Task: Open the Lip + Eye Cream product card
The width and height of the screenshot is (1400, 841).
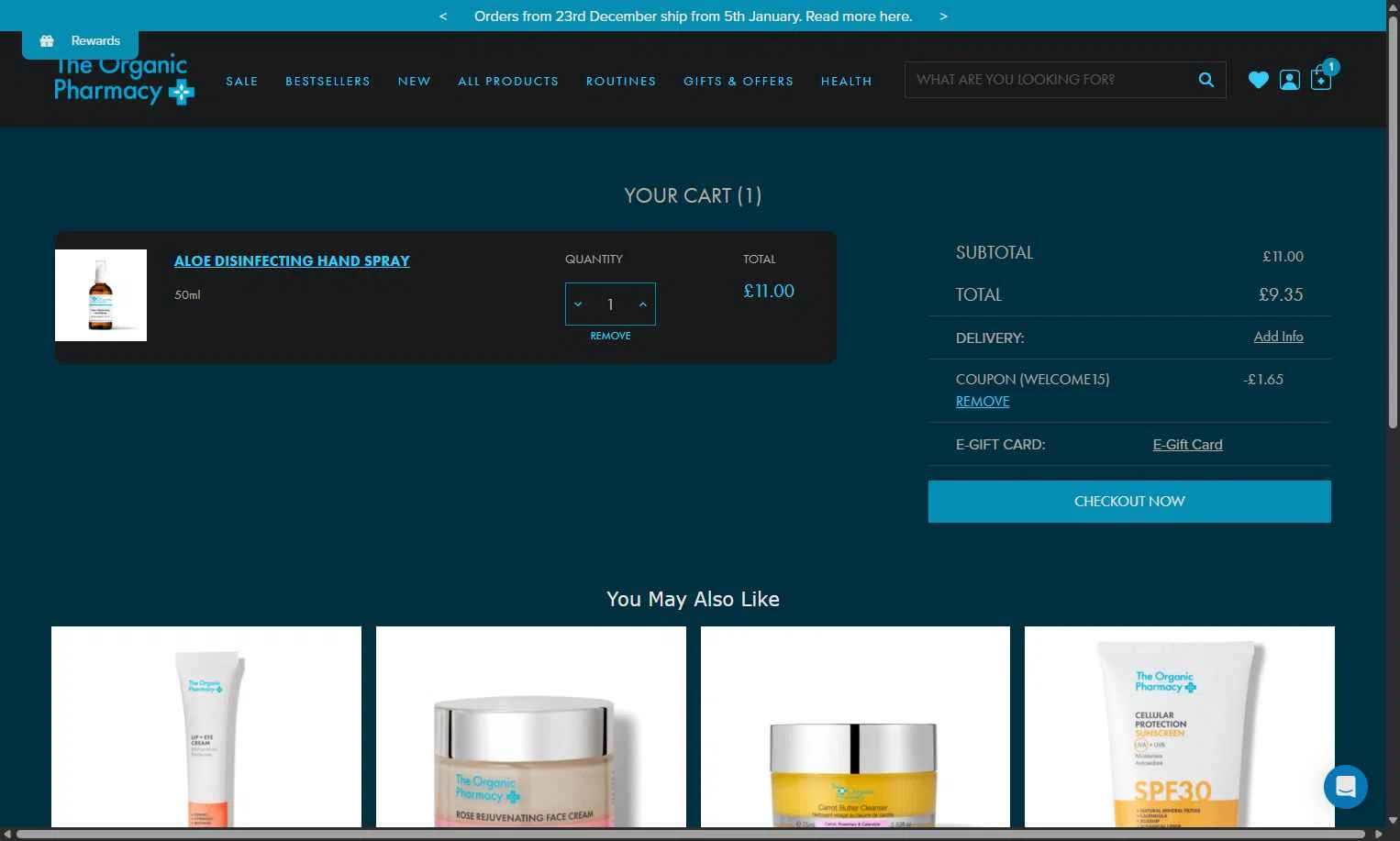Action: 206,727
